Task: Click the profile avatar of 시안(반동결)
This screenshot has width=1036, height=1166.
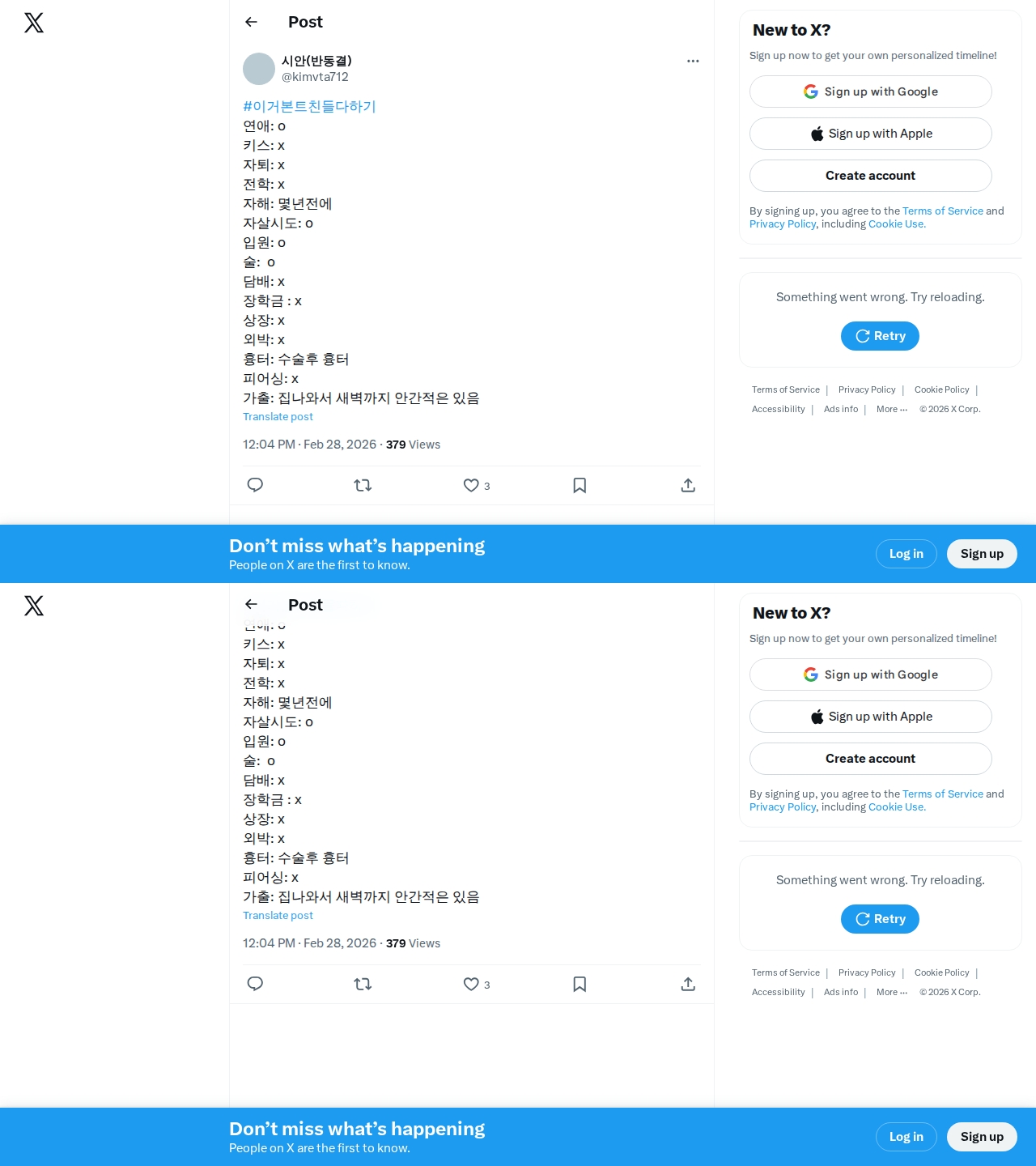Action: 259,69
